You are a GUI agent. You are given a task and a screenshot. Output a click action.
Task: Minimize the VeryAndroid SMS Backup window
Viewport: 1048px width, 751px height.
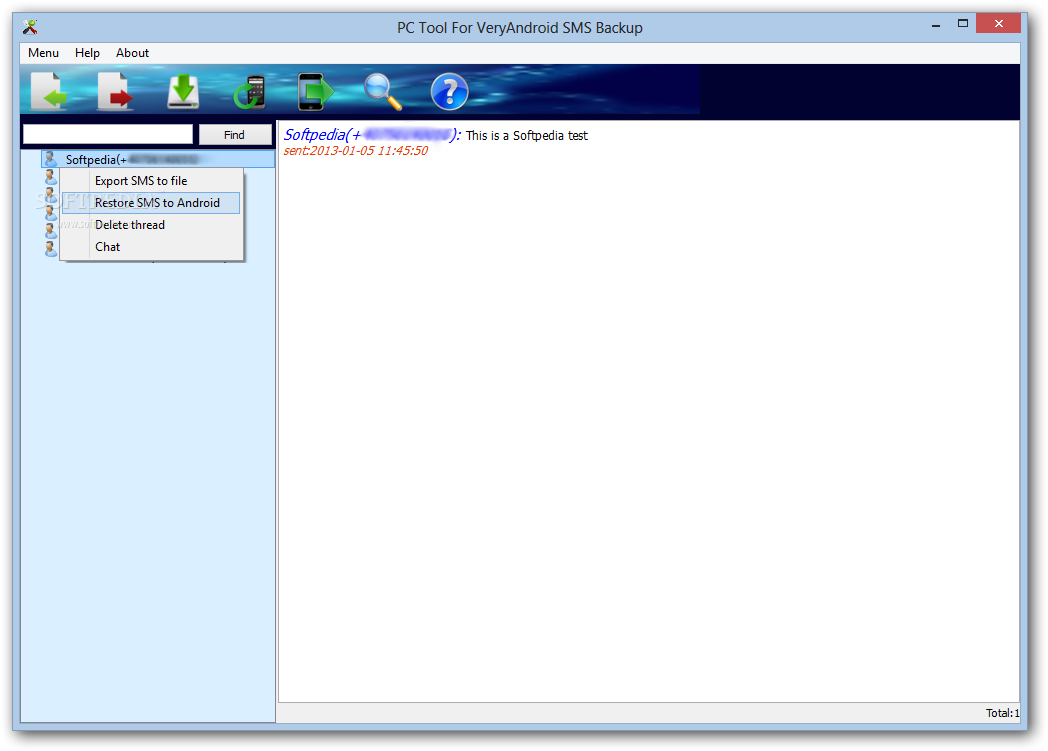(936, 25)
